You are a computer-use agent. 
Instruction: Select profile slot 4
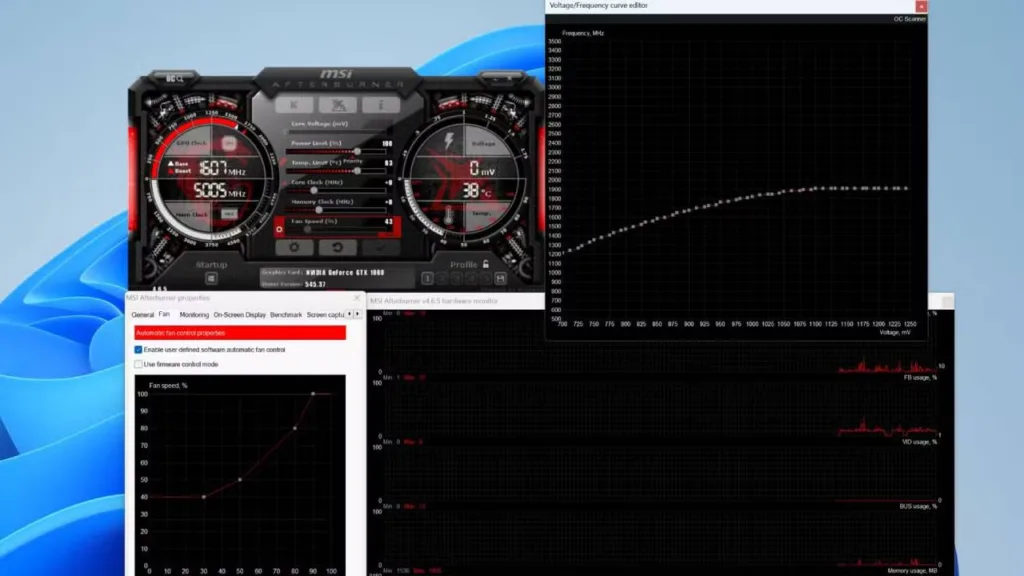click(x=471, y=279)
